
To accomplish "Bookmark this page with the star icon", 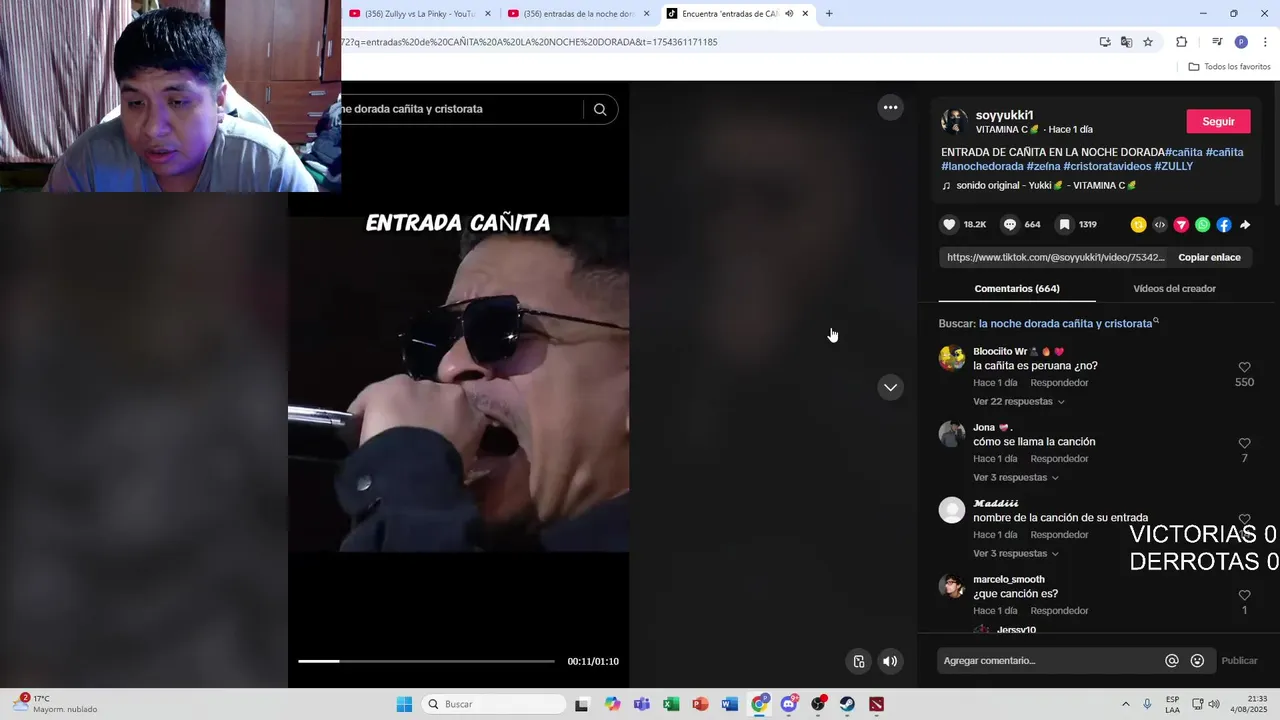I will tap(1148, 42).
